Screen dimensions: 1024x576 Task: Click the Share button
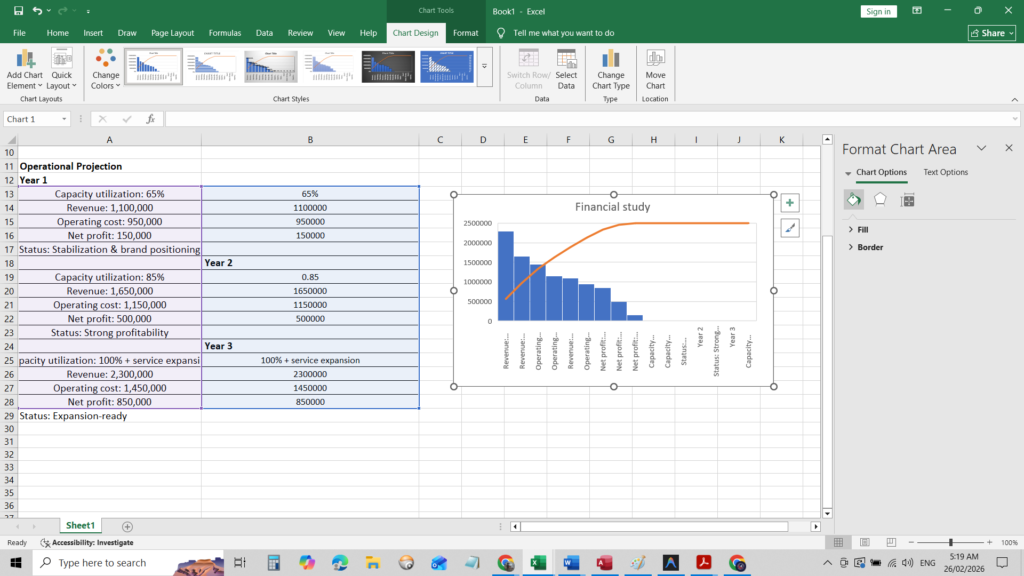[x=991, y=33]
